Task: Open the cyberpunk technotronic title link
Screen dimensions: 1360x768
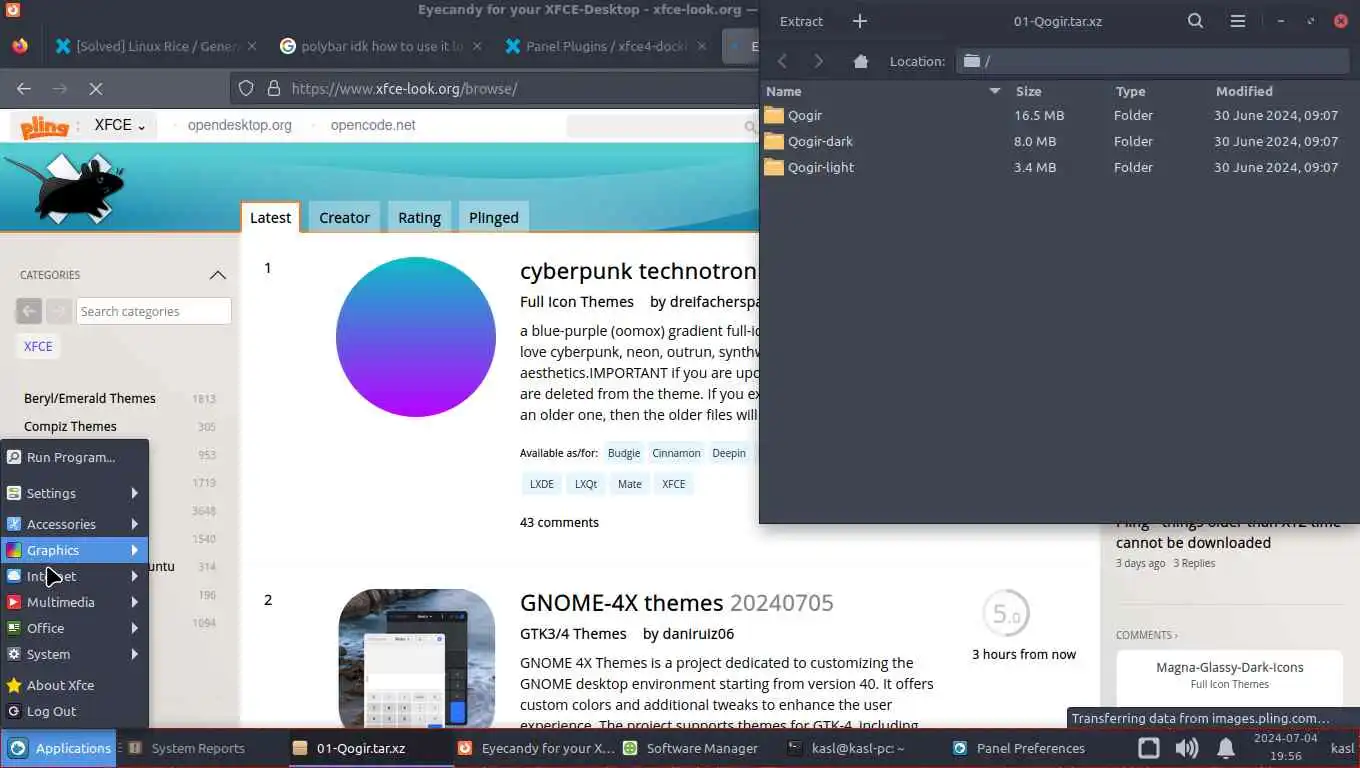Action: pos(638,271)
